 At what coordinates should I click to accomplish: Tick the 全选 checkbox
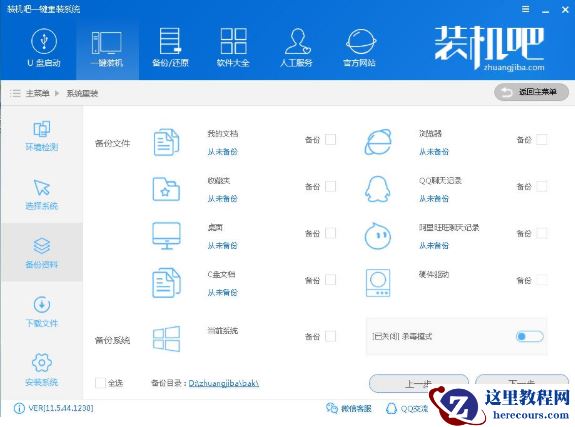(100, 383)
